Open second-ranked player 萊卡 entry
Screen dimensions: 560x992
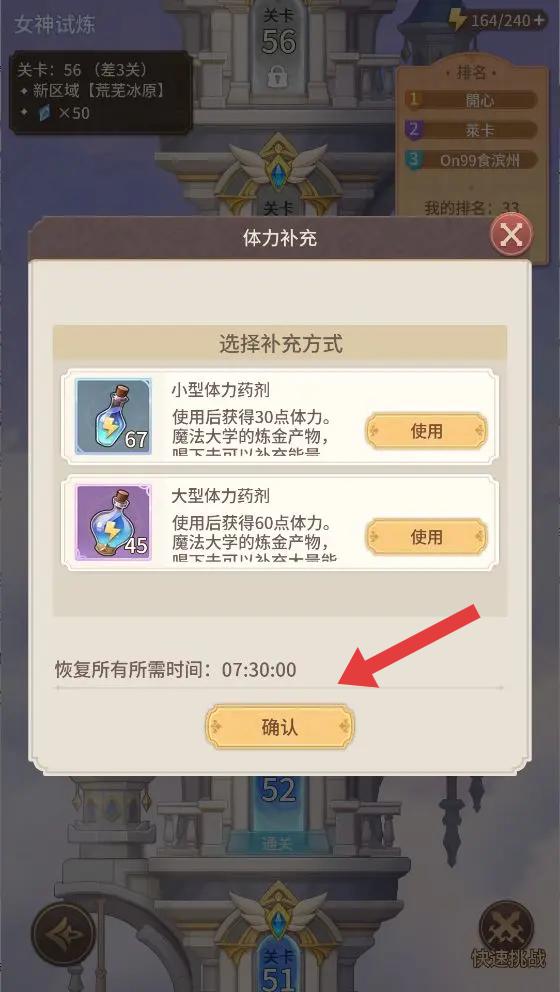click(471, 130)
